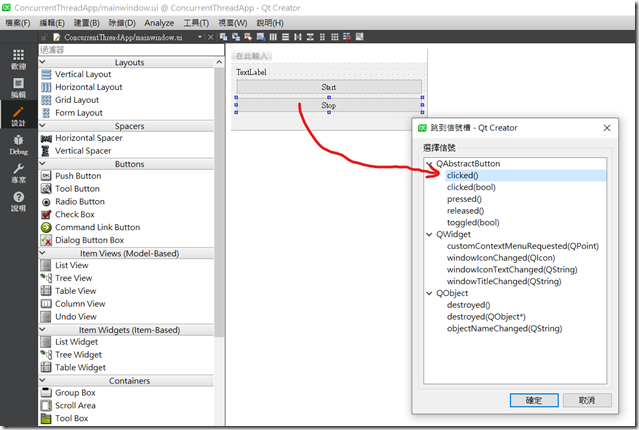Apply form layout toolbar icon
Viewport: 639px width, 430px height.
click(x=322, y=37)
